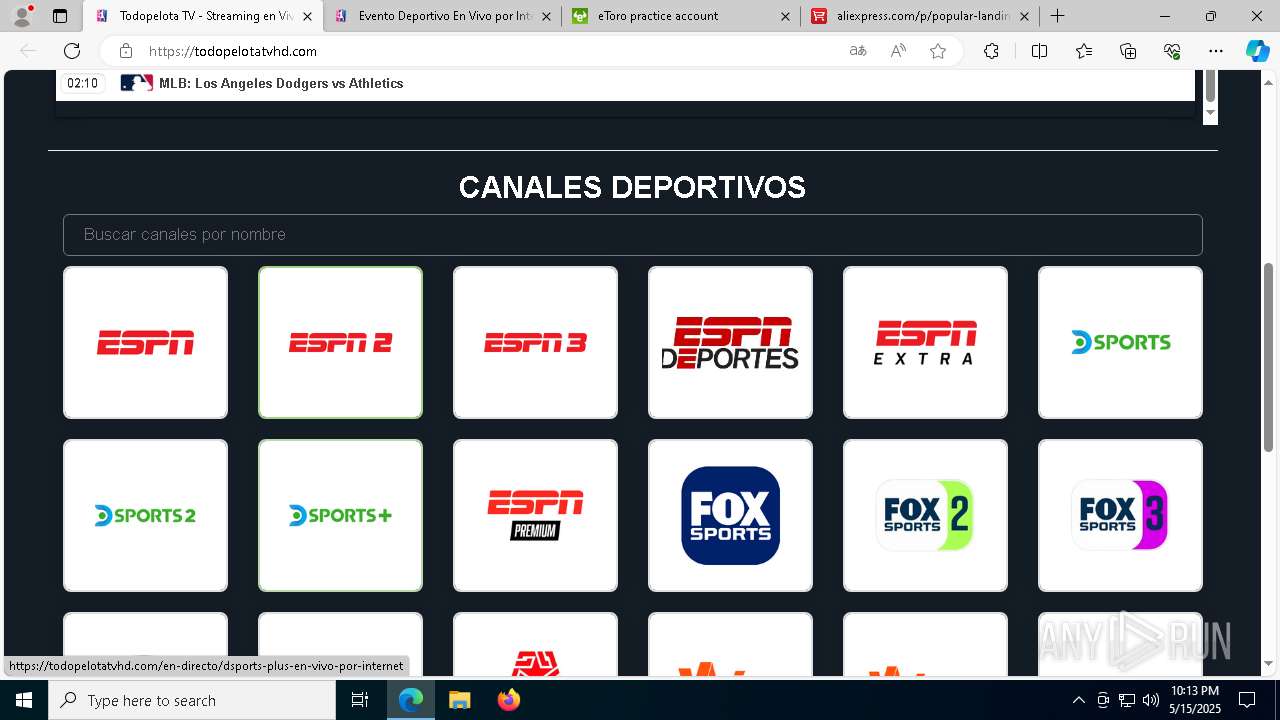Close the eToro practice account tab
Screen dimensions: 1280x720
[785, 16]
